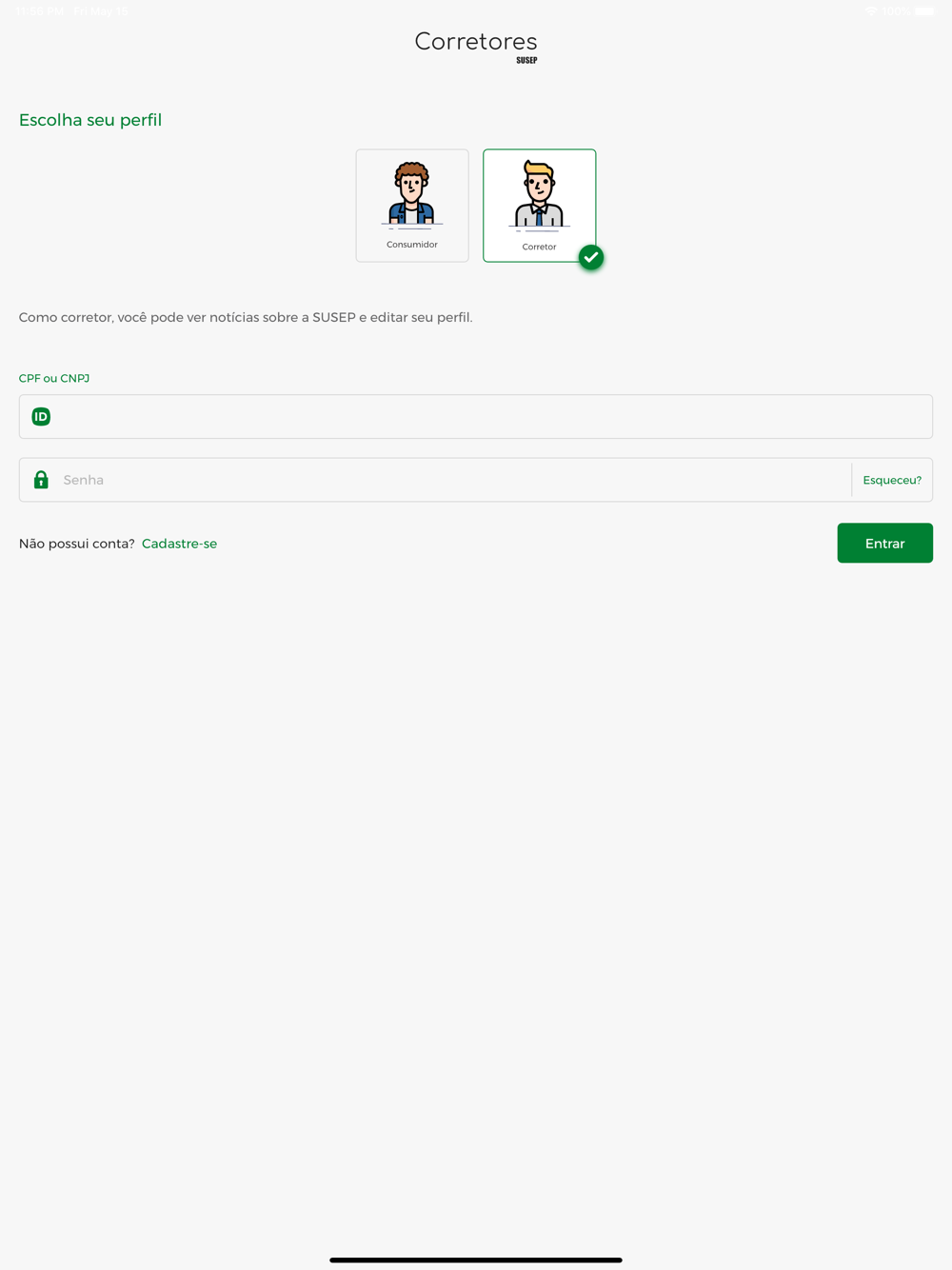Choose the Consumidor label card
952x1270 pixels.
coord(412,206)
